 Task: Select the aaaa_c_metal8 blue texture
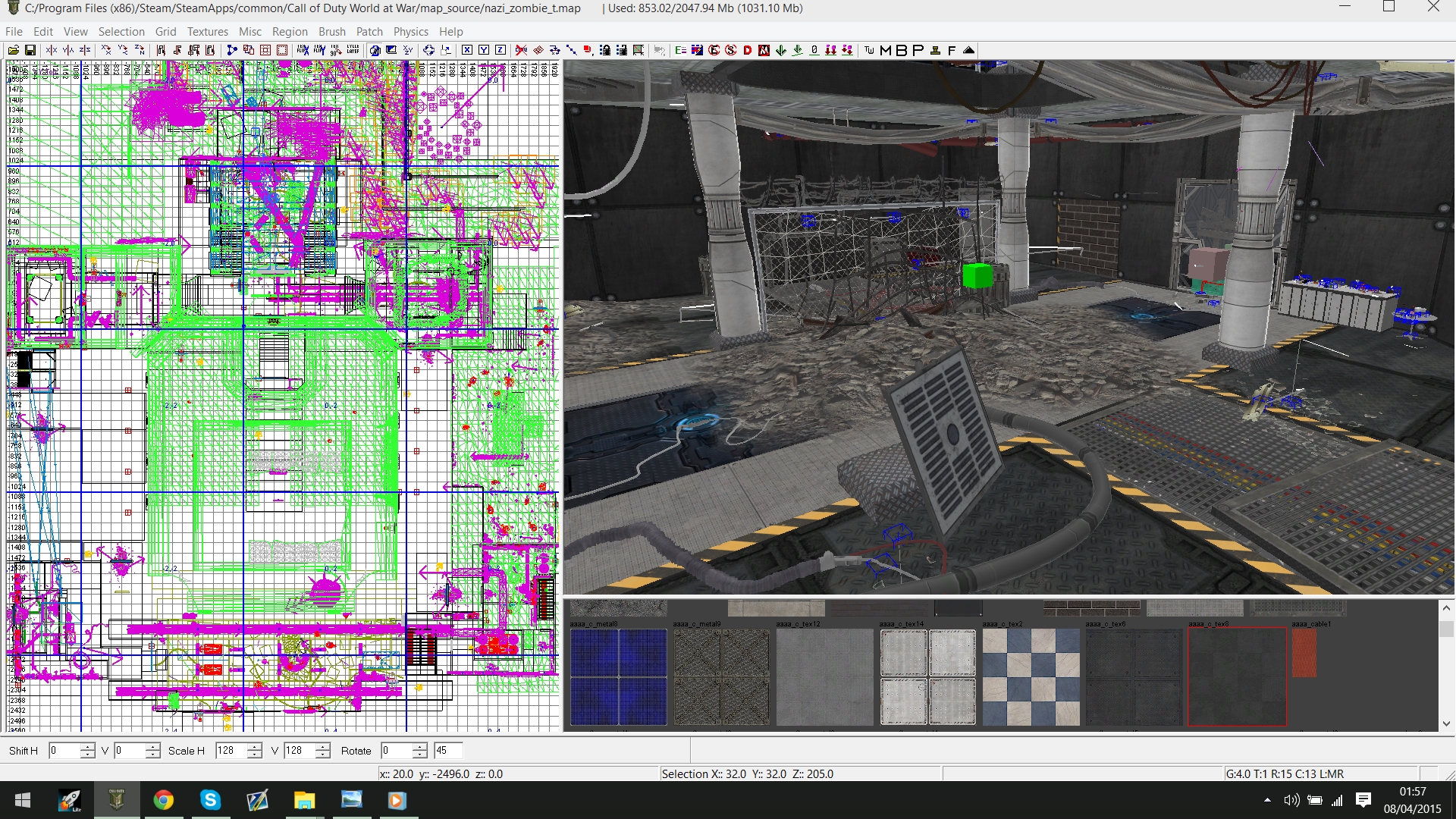point(618,677)
